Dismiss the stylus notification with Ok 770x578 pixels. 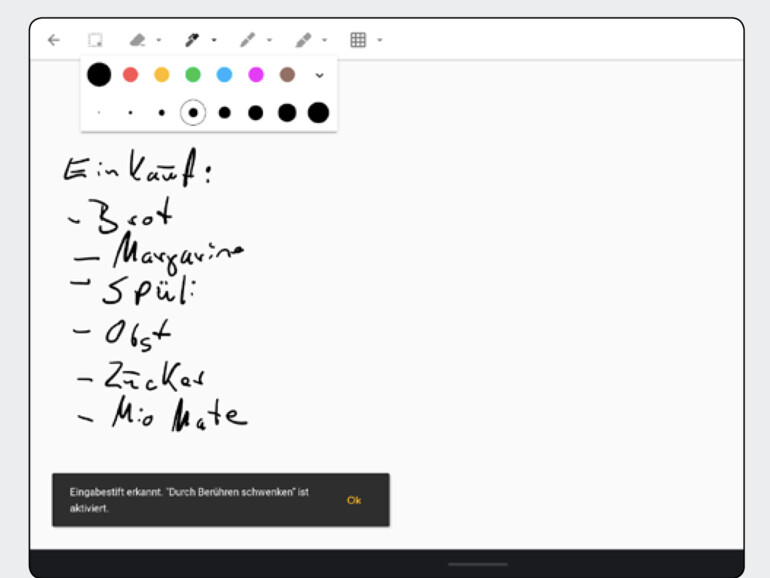tap(354, 500)
